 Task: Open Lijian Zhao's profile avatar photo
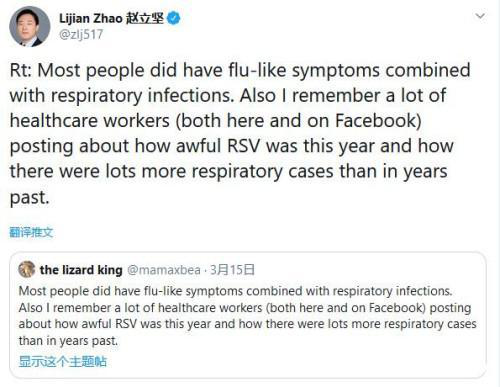click(x=30, y=26)
